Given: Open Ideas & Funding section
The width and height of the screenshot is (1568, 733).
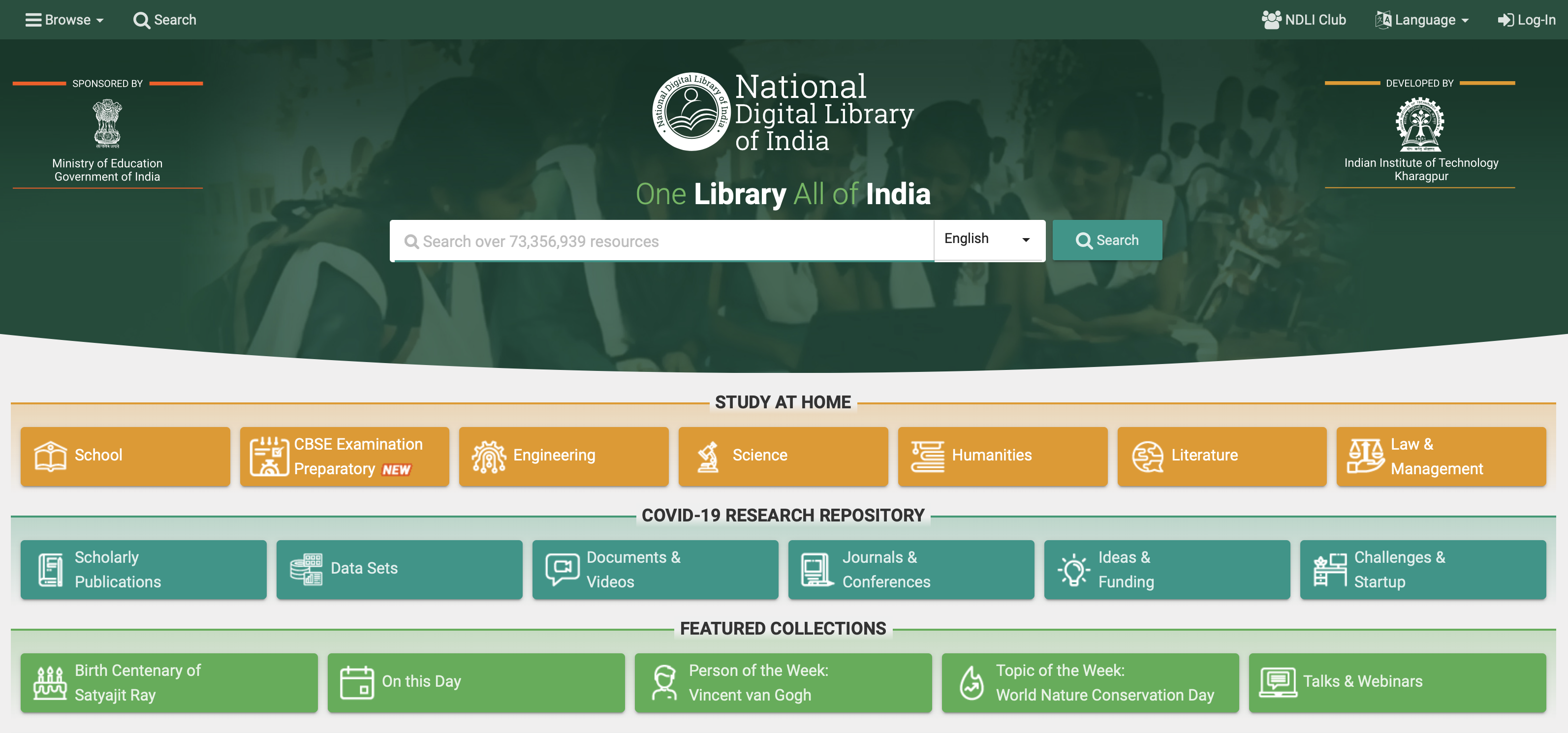Looking at the screenshot, I should [1167, 569].
